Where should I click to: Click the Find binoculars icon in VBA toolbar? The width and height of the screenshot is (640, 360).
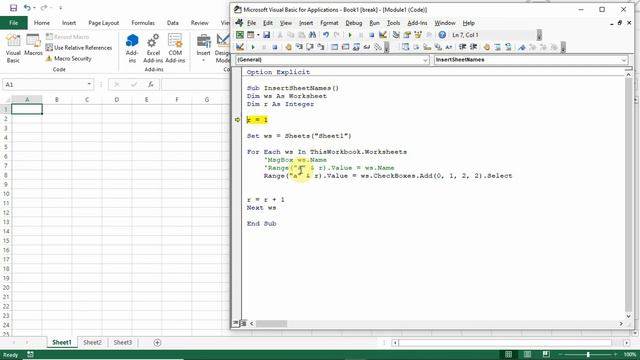pyautogui.click(x=312, y=35)
